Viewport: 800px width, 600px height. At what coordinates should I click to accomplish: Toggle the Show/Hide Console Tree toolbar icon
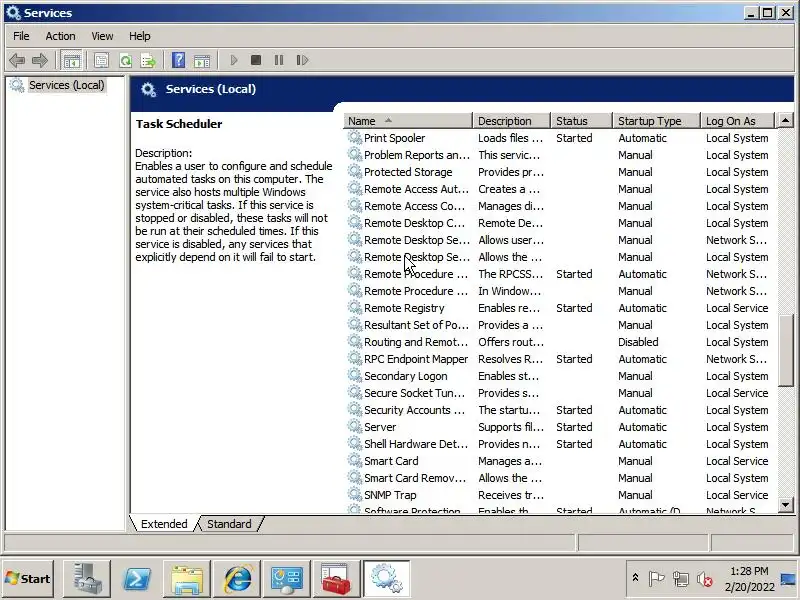[x=71, y=60]
